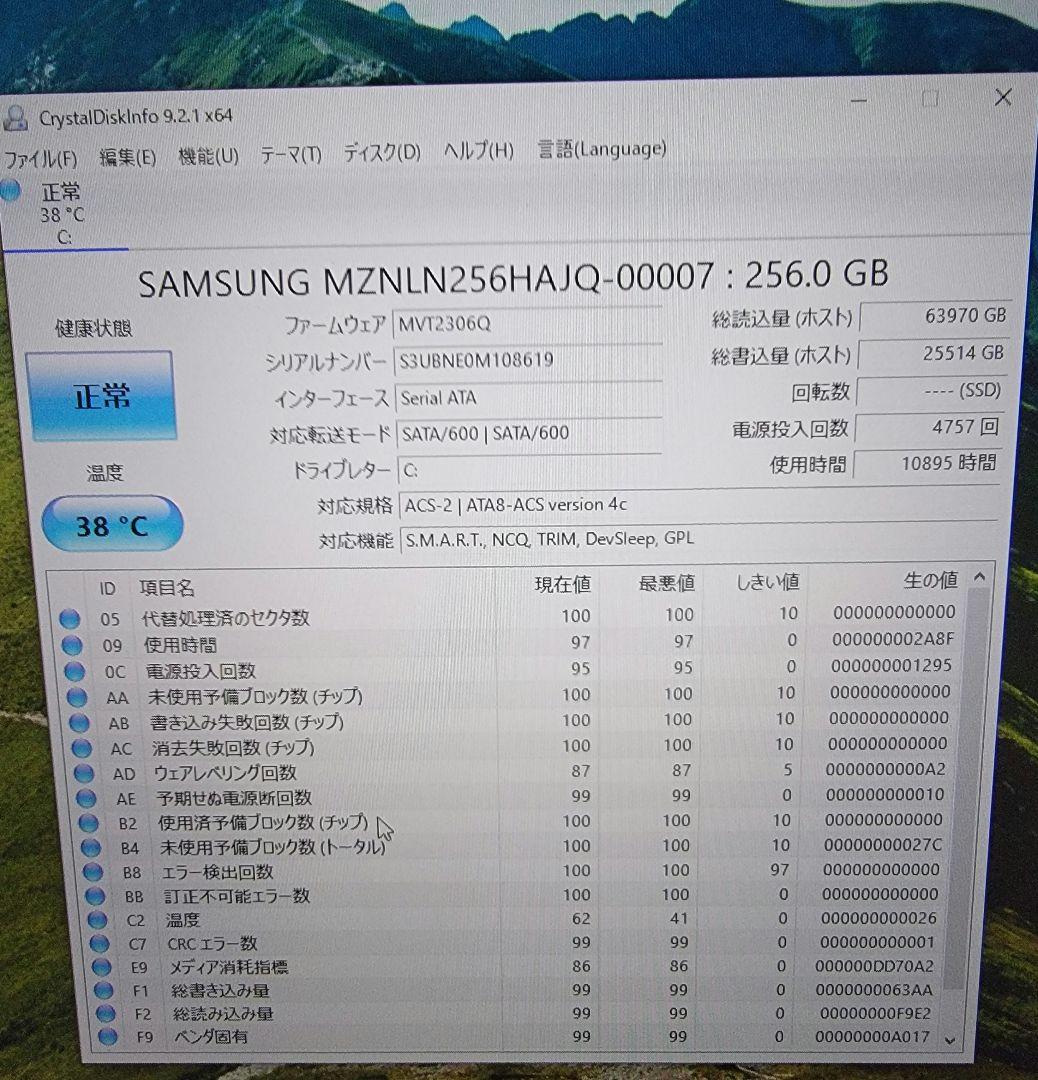The image size is (1038, 1080).
Task: Click the status icon for attribute F1
Action: pos(104,990)
